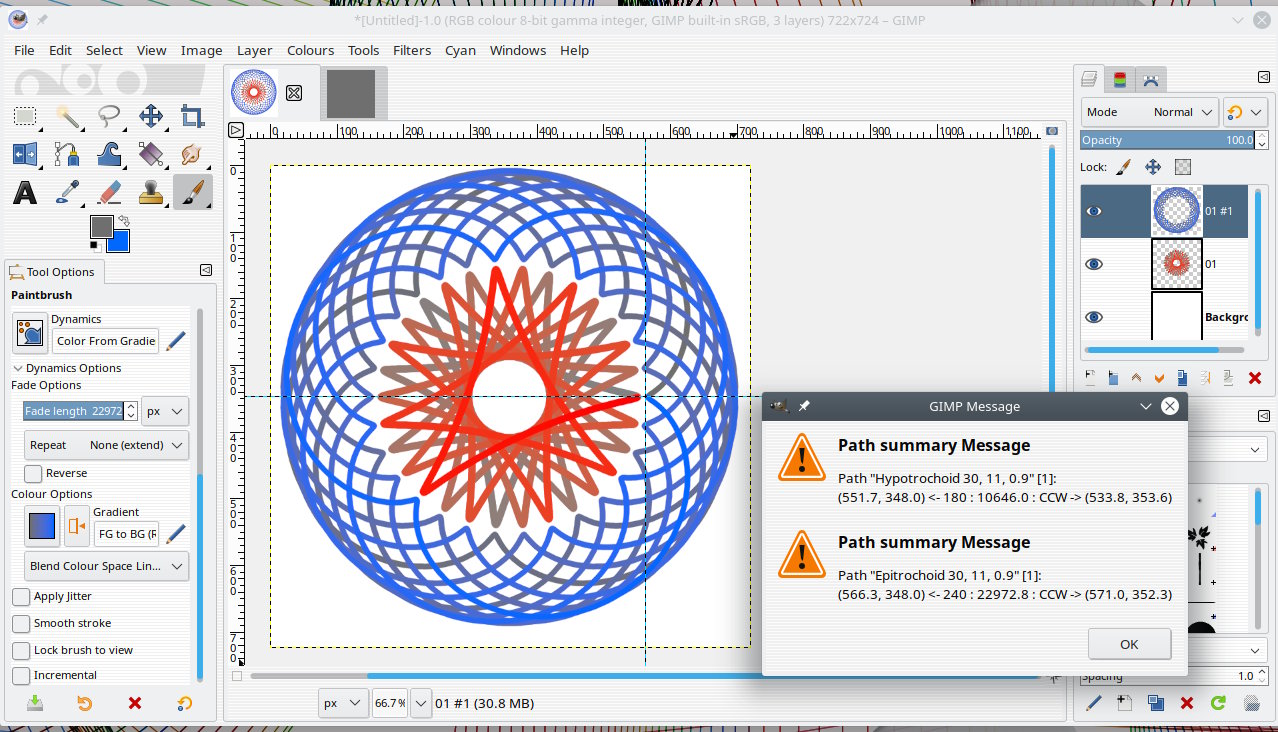Screen dimensions: 1278x732
Task: Choose the Eraser tool
Action: 109,192
